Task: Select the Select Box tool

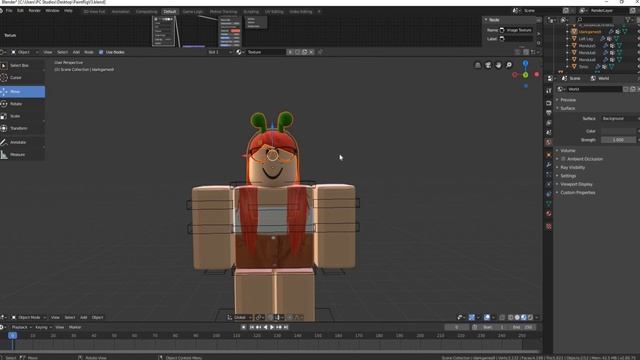Action: point(22,65)
